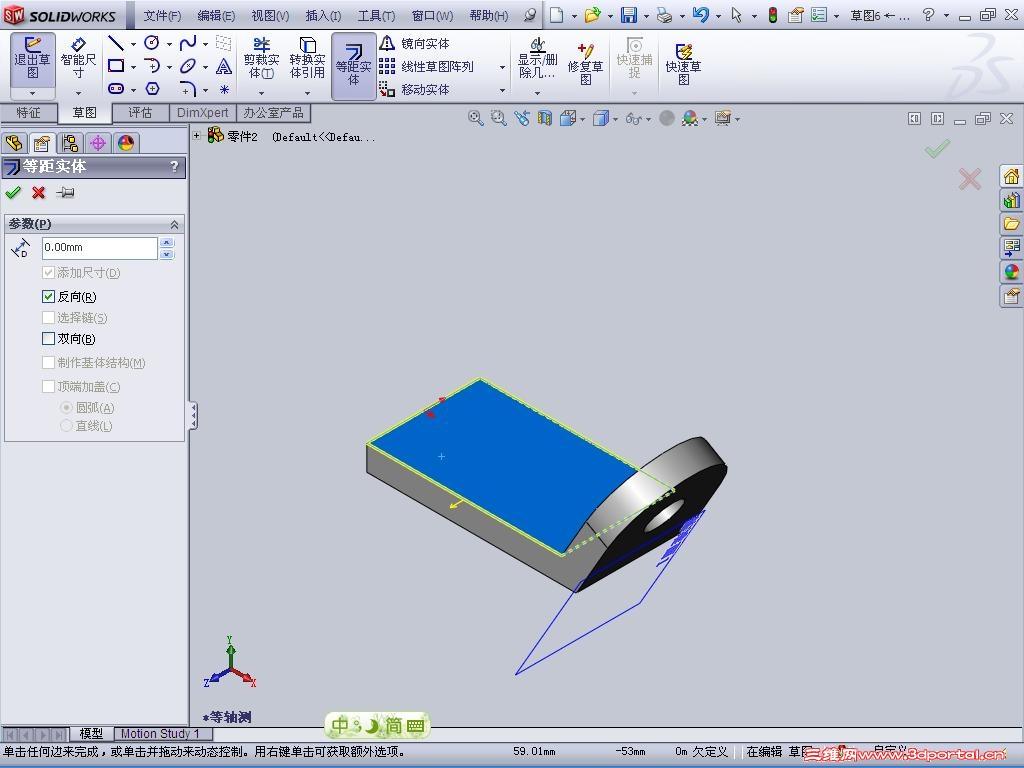1024x768 pixels.
Task: Select the Straight Slot sketch tool
Action: click(x=116, y=89)
